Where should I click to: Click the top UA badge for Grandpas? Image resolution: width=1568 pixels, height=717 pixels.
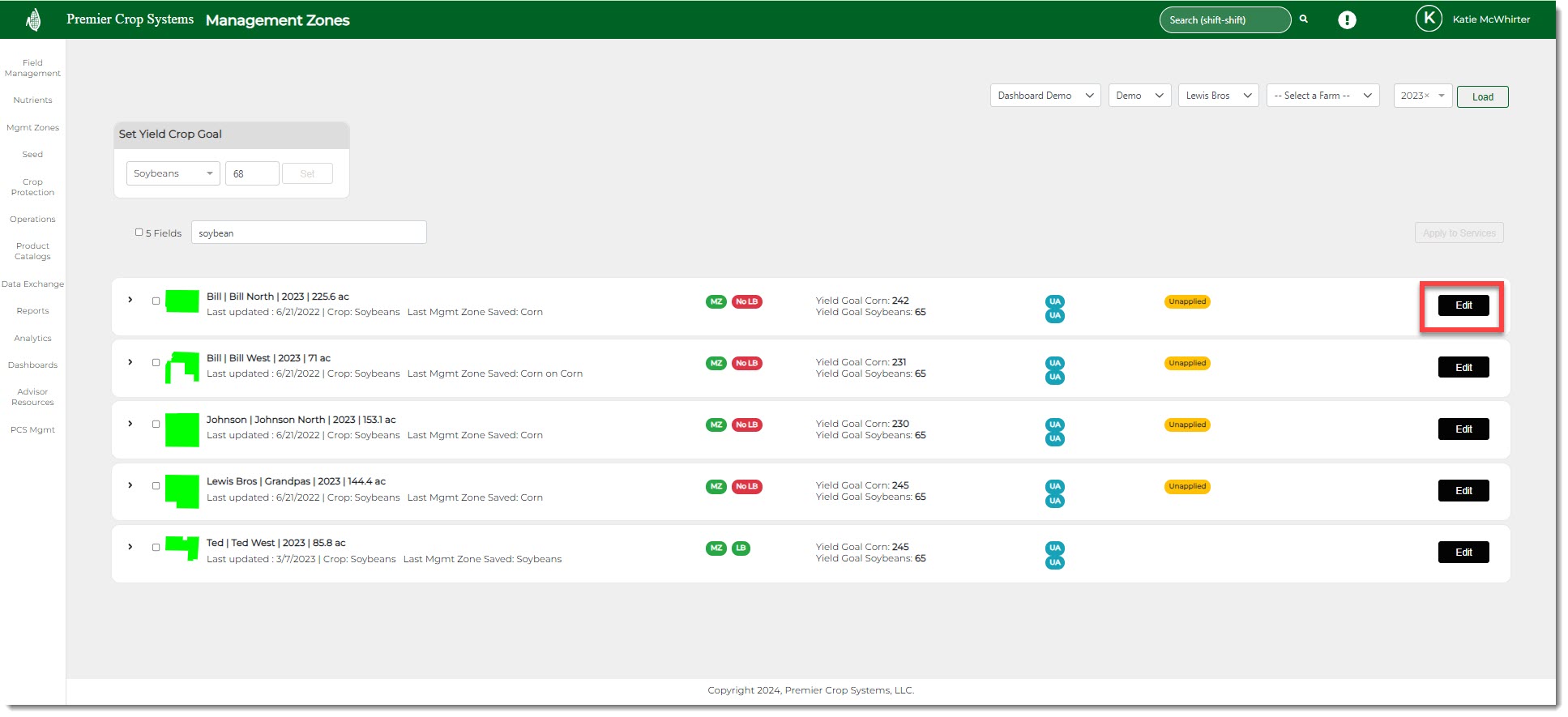(1054, 486)
